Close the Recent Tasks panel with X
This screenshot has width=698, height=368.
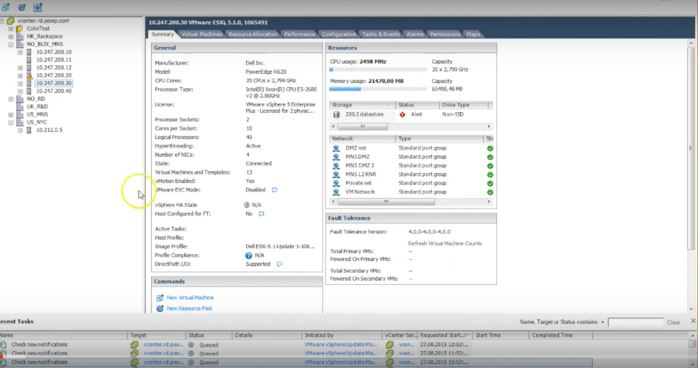[x=693, y=321]
